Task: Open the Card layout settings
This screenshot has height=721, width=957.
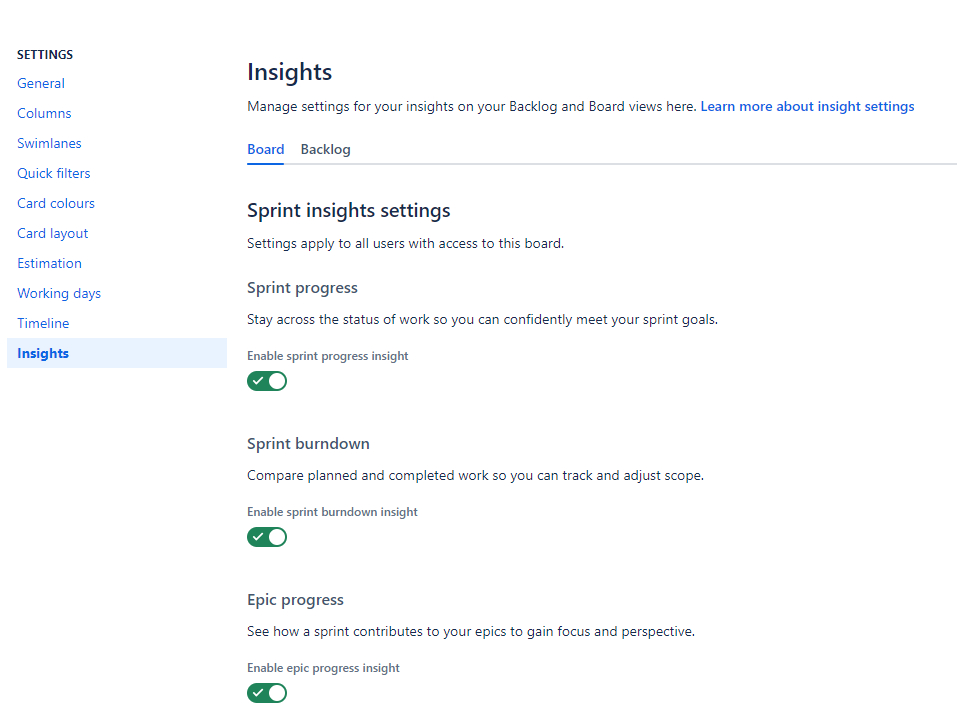Action: tap(52, 233)
